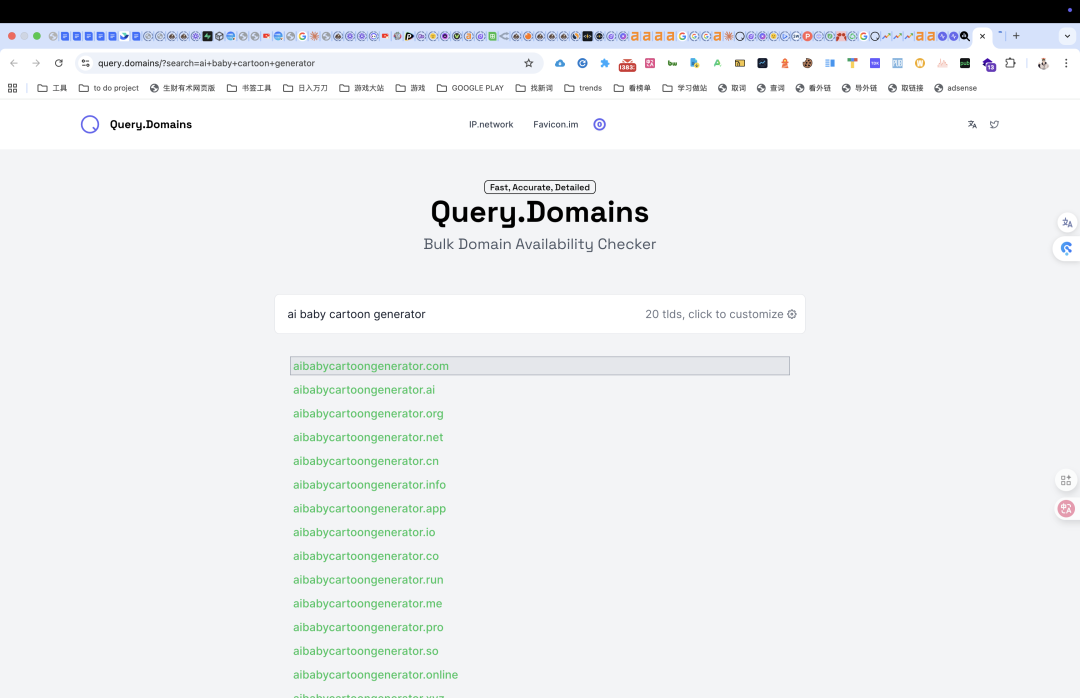
Task: Go back to the previous page
Action: point(14,63)
